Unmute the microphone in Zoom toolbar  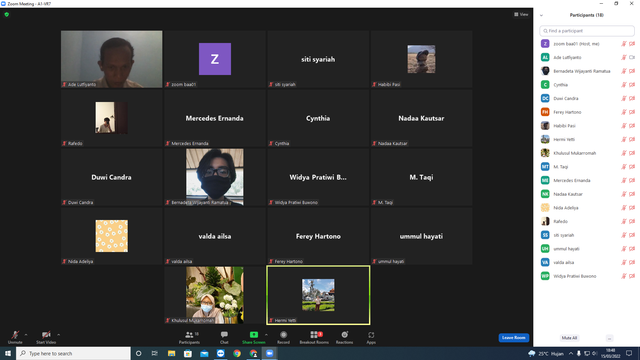[15, 337]
